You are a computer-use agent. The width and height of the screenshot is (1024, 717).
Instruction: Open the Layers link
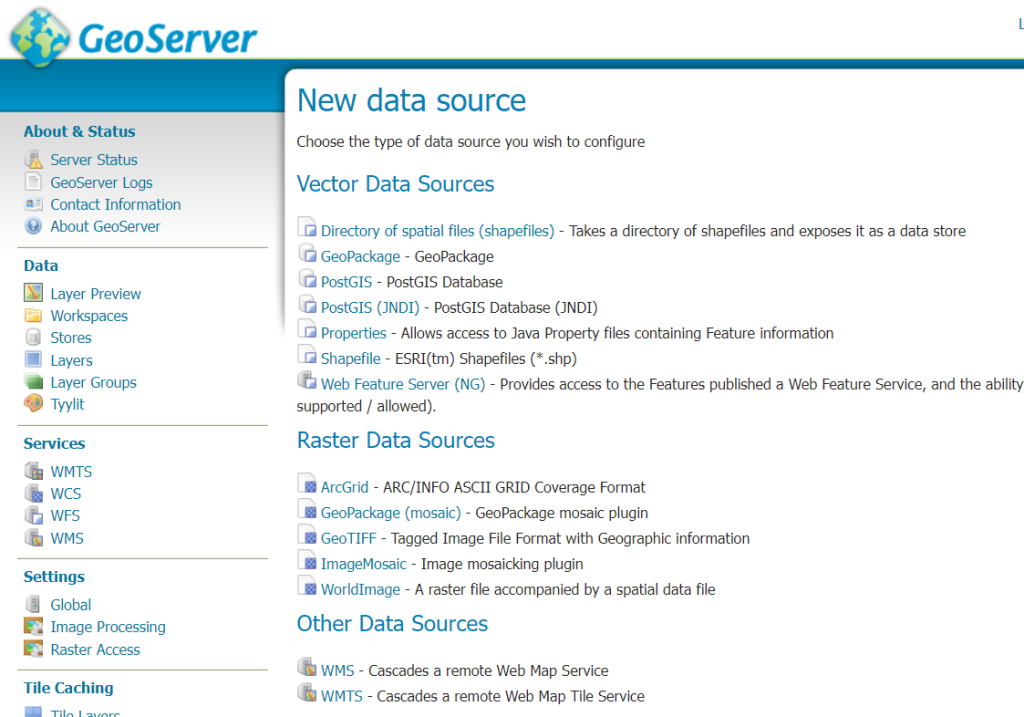click(71, 360)
